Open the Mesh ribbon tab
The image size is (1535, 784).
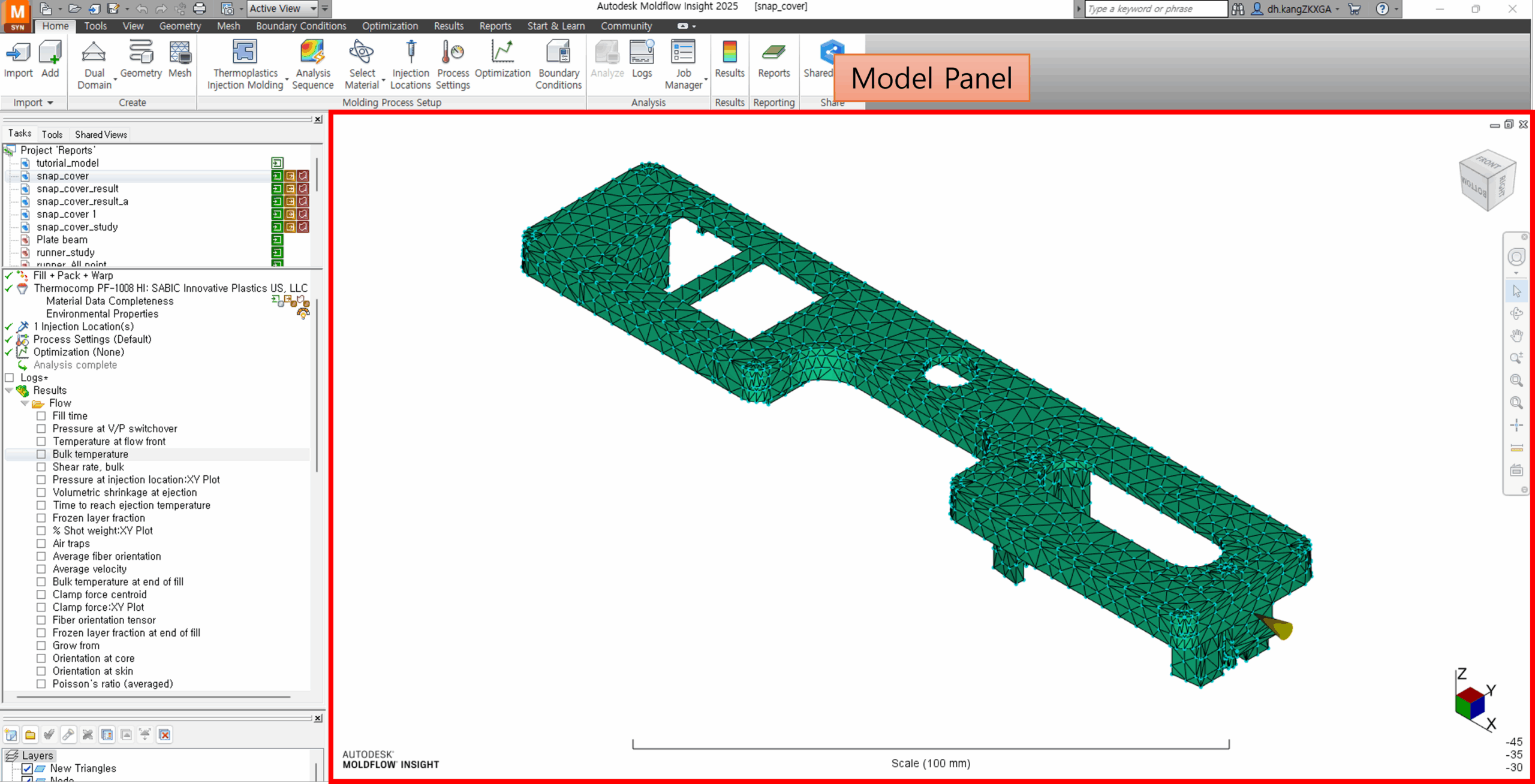pyautogui.click(x=228, y=26)
